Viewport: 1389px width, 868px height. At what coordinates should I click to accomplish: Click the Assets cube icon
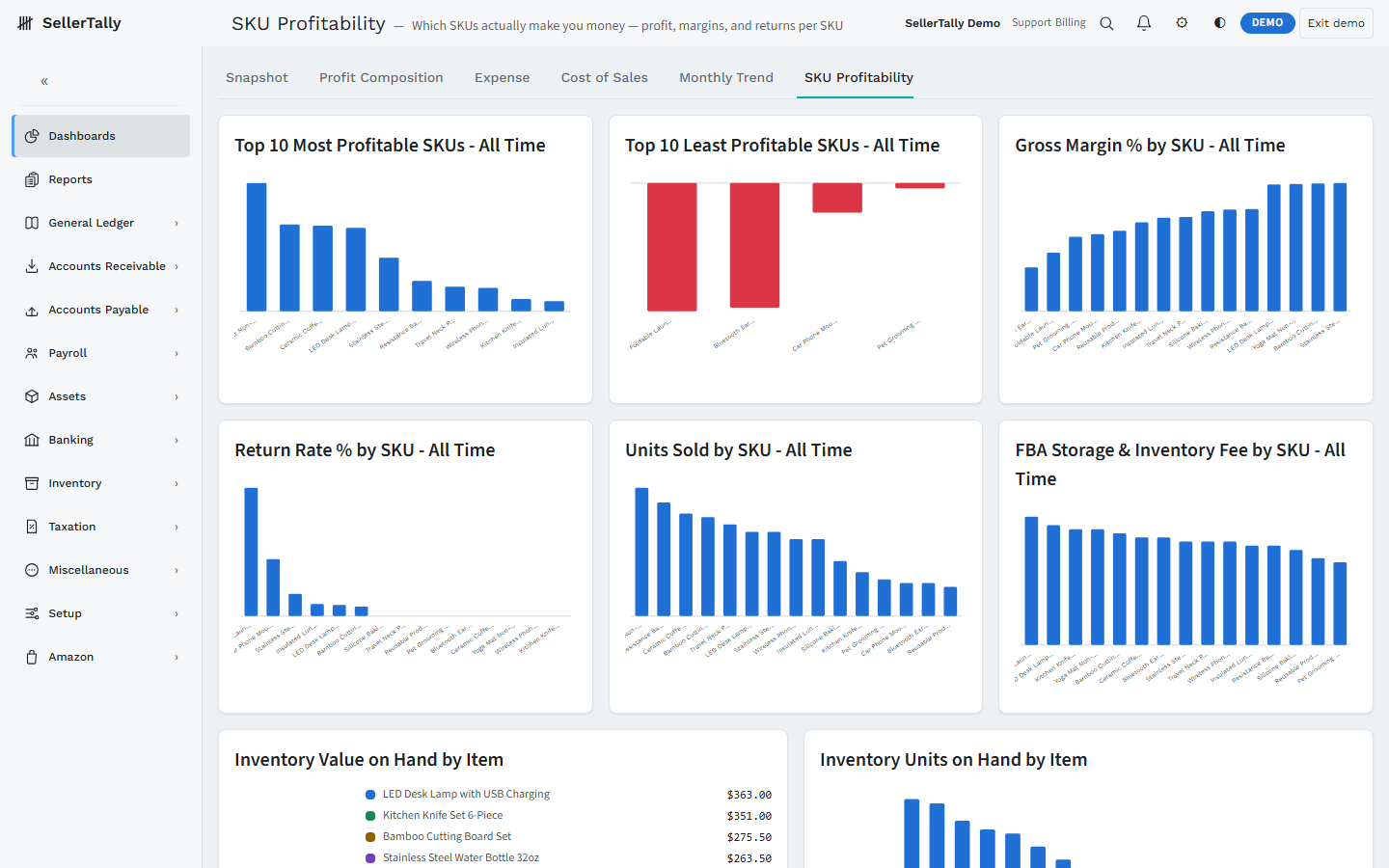(32, 396)
